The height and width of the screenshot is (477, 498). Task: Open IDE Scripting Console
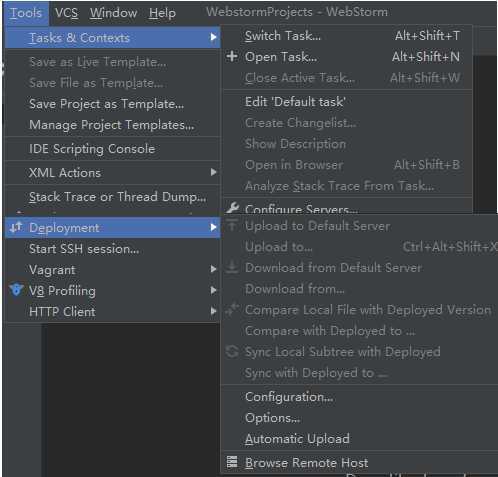92,149
